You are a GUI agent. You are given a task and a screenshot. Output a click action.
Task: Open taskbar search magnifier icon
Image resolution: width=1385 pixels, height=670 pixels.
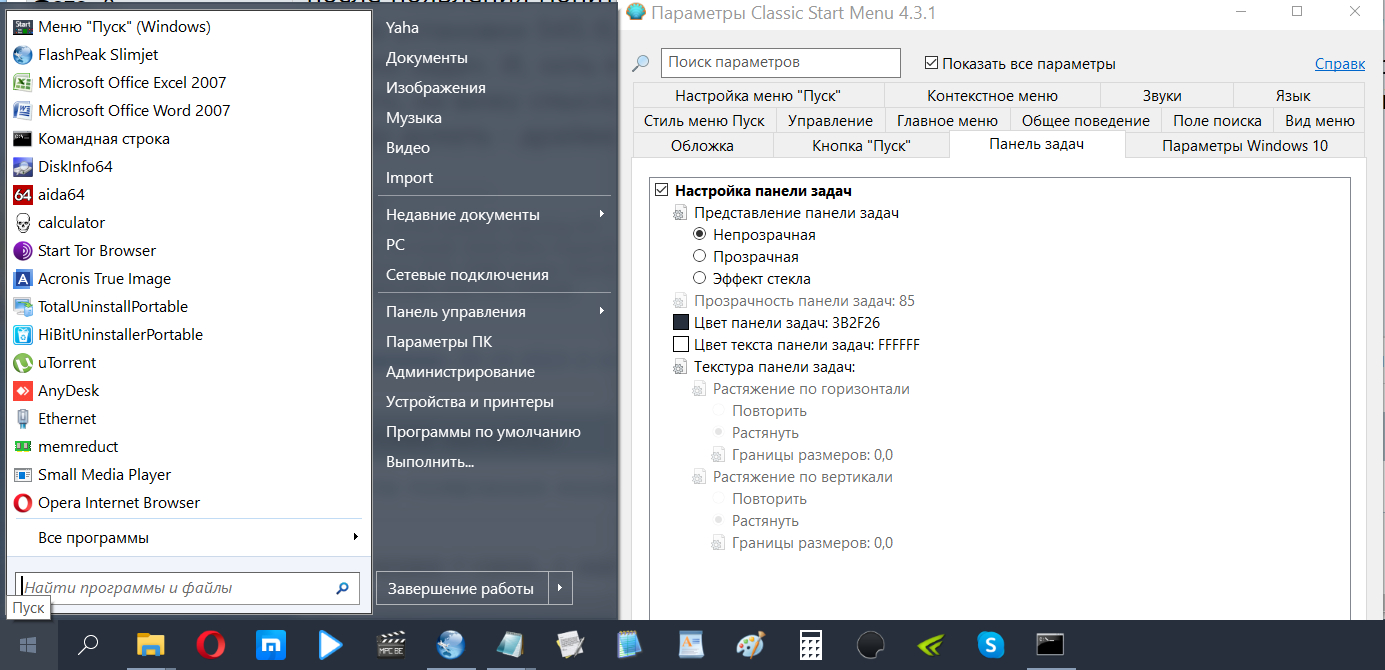click(89, 645)
